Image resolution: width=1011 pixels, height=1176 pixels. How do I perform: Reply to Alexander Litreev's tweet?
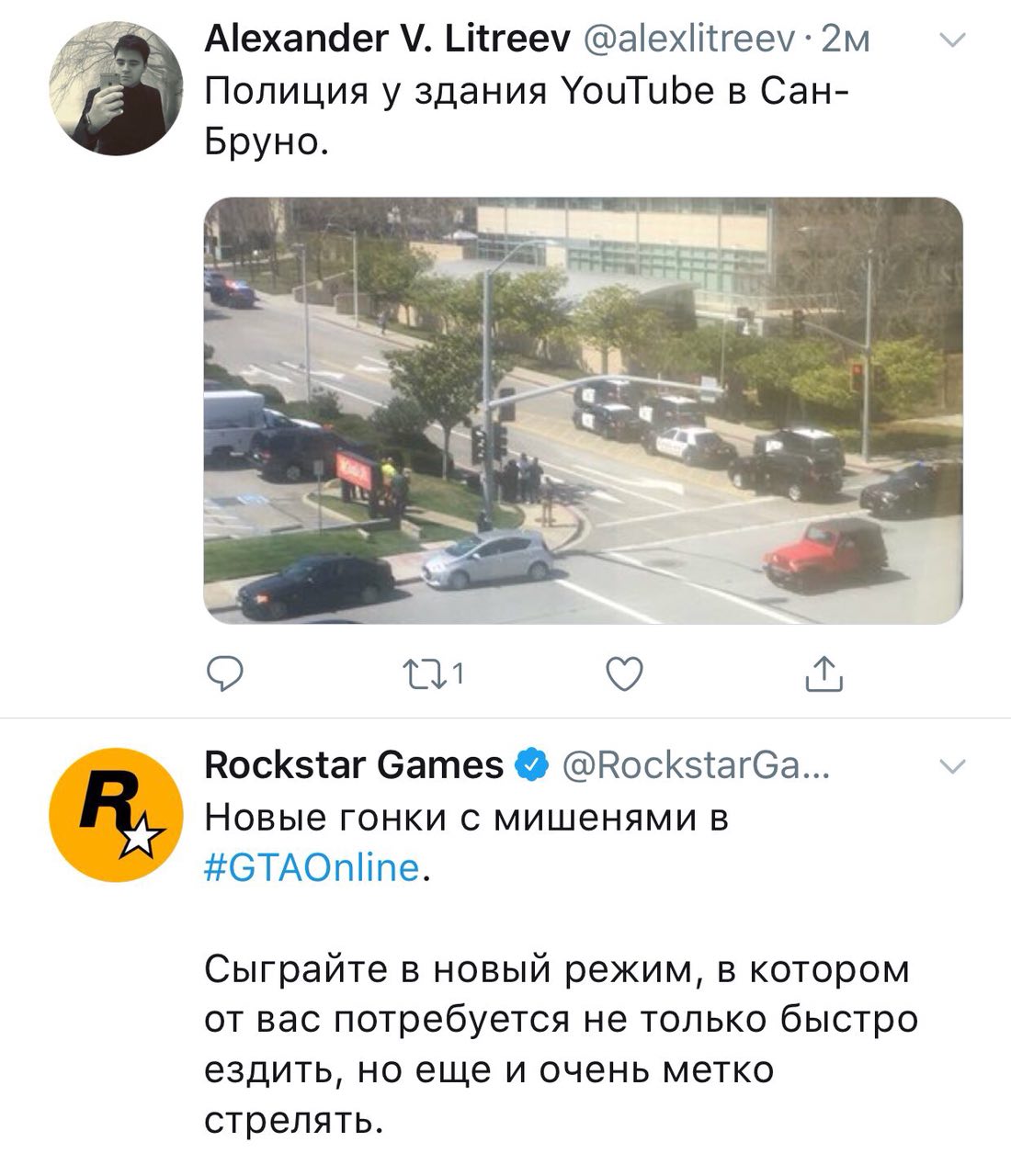pyautogui.click(x=223, y=675)
